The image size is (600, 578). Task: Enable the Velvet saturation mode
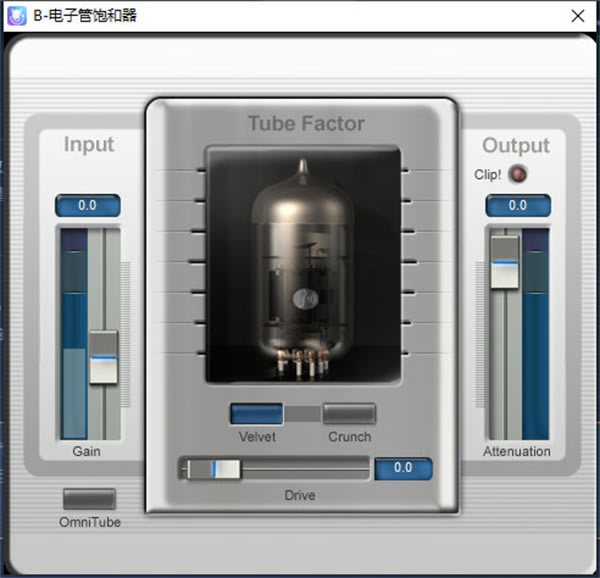click(257, 414)
